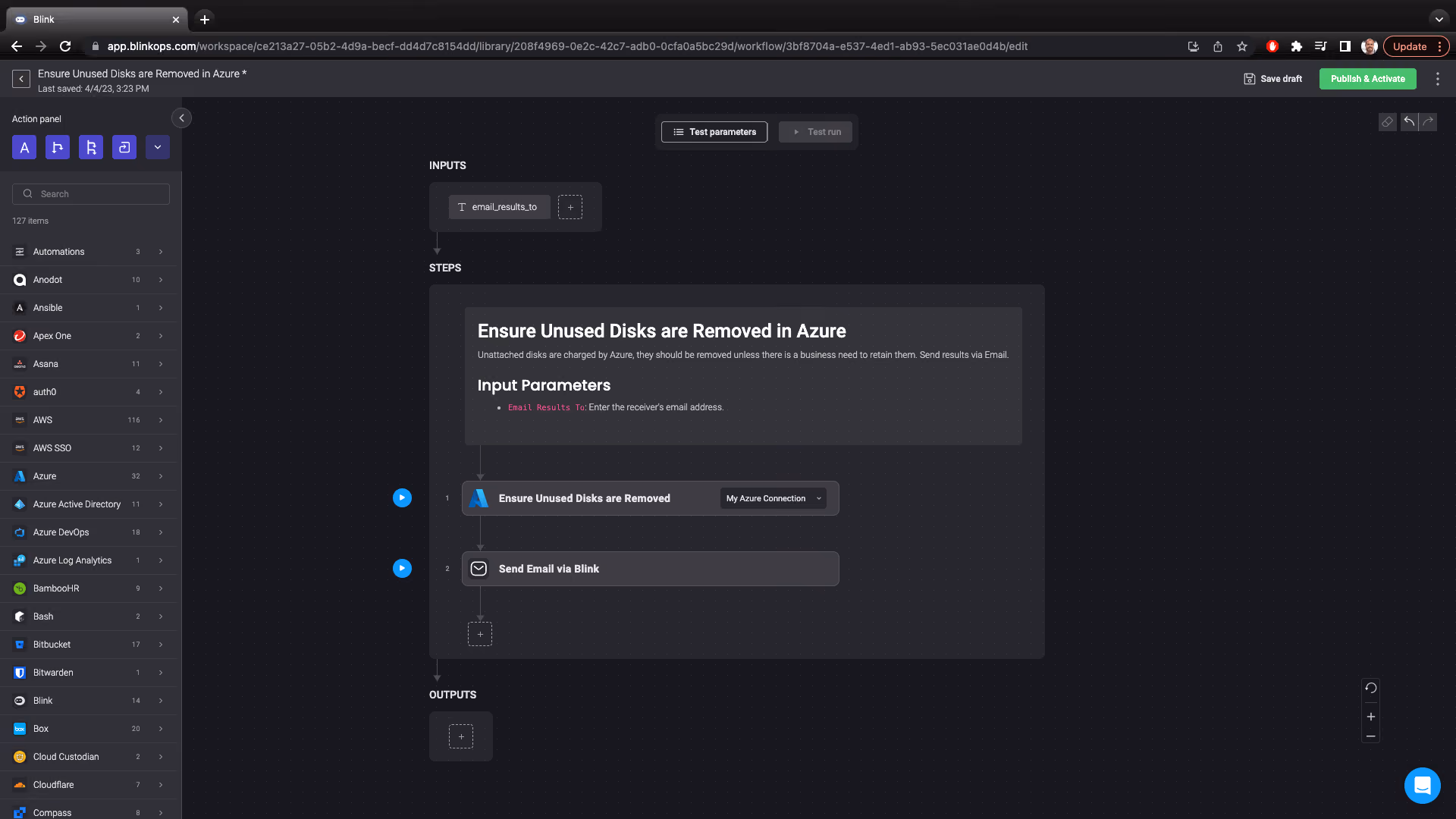Reload the browser page
Screen dimensions: 1456x819
click(x=65, y=46)
